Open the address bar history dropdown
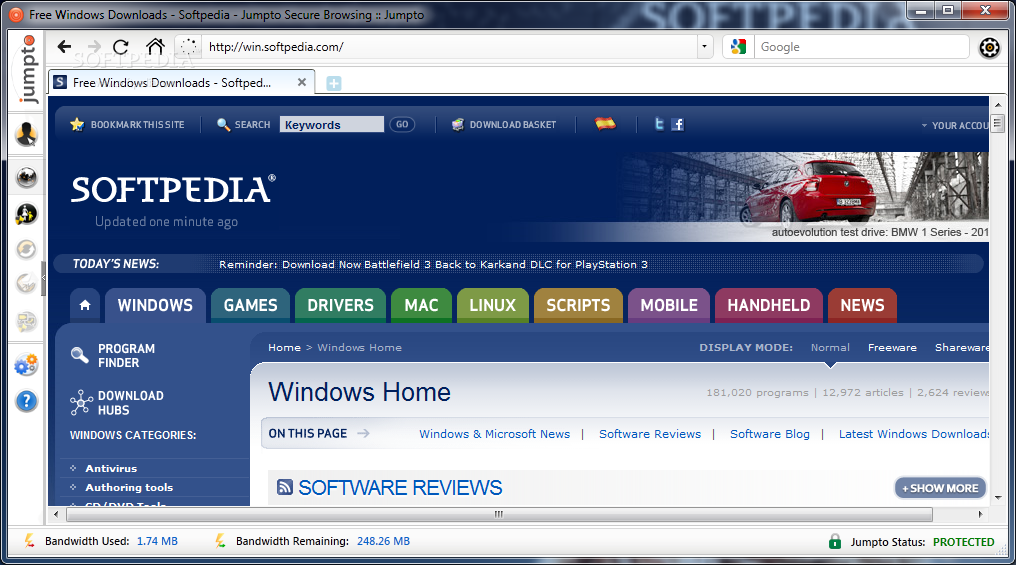This screenshot has height=565, width=1016. point(704,47)
